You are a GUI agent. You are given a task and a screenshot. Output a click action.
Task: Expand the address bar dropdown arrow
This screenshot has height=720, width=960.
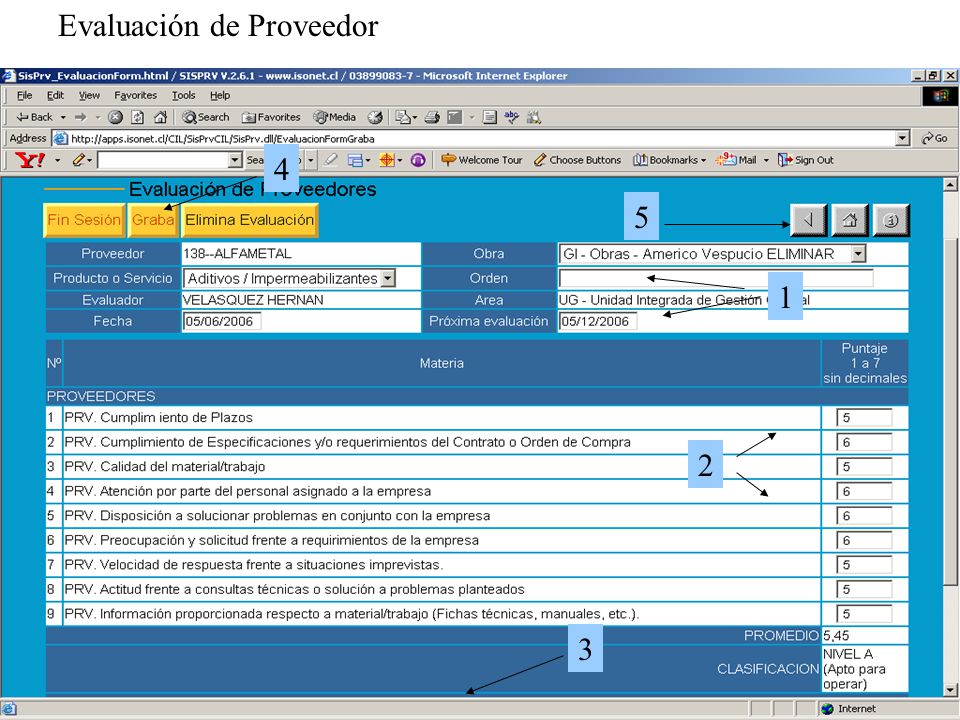pos(902,138)
